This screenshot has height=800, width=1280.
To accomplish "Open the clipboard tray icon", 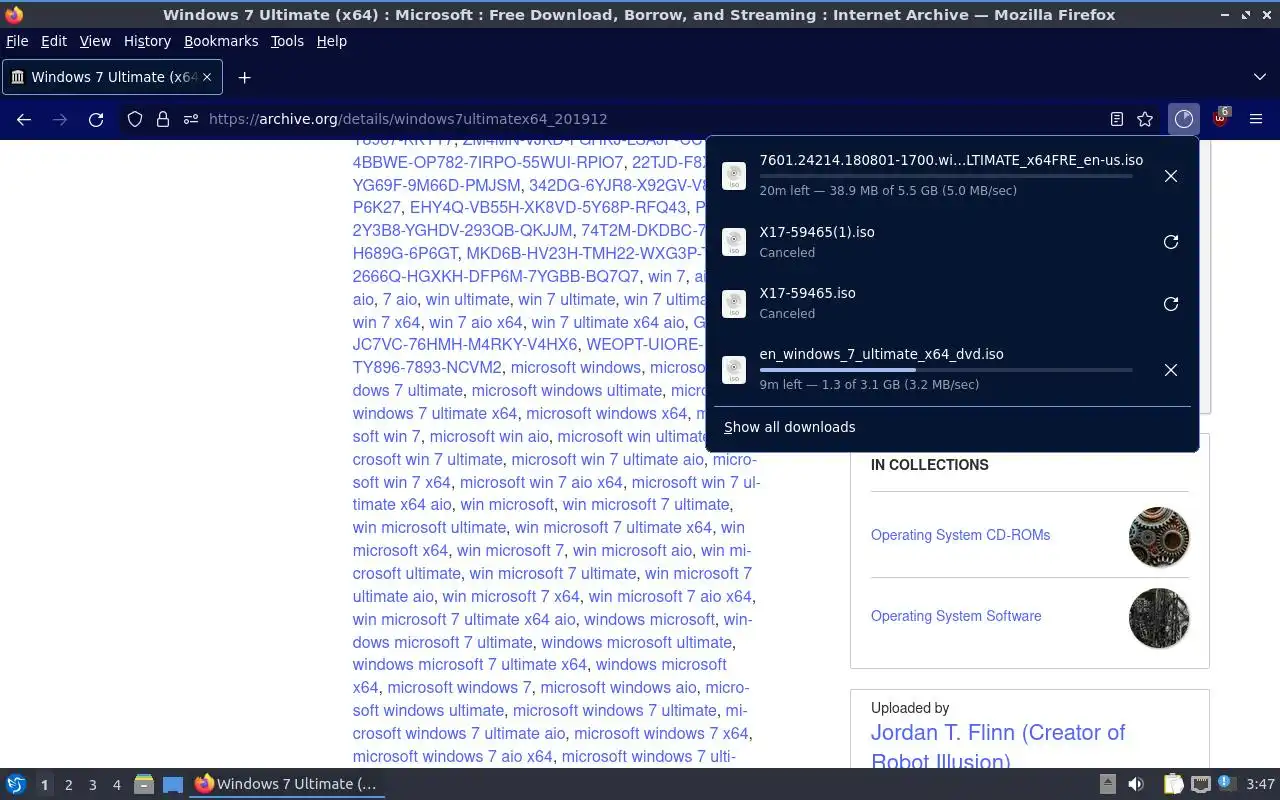I will tap(1173, 784).
